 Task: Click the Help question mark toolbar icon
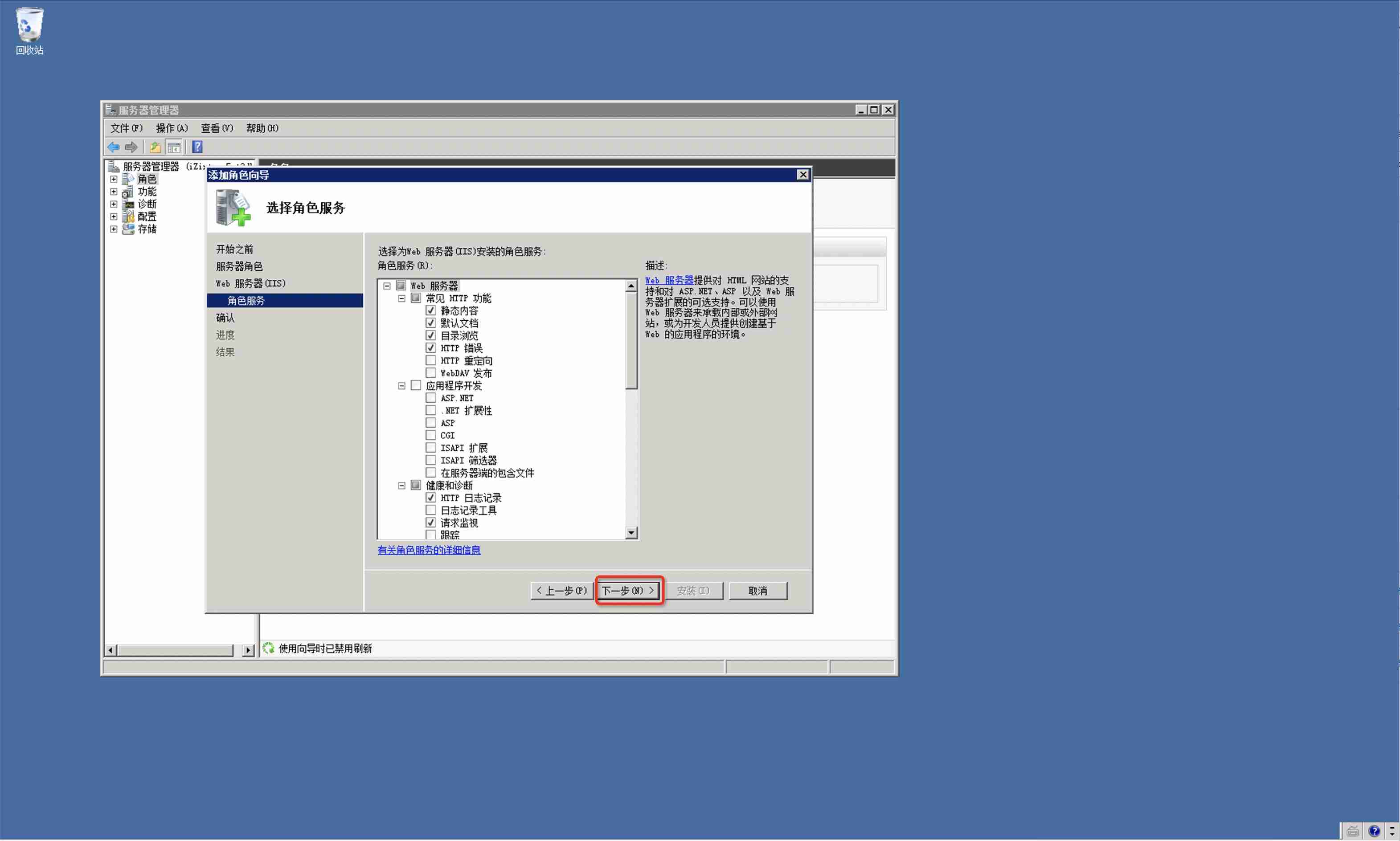(196, 147)
